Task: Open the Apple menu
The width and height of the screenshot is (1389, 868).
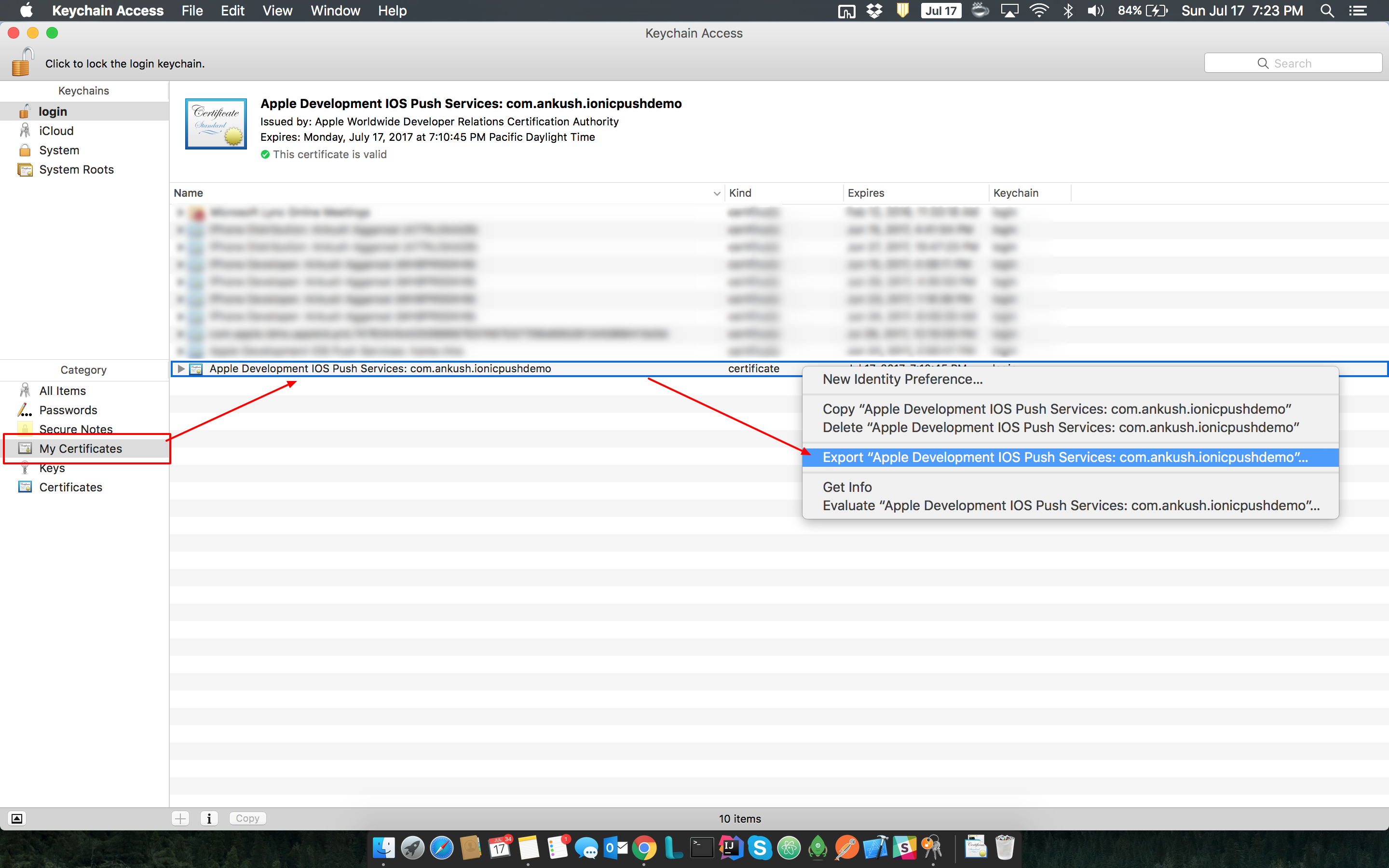Action: (x=26, y=10)
